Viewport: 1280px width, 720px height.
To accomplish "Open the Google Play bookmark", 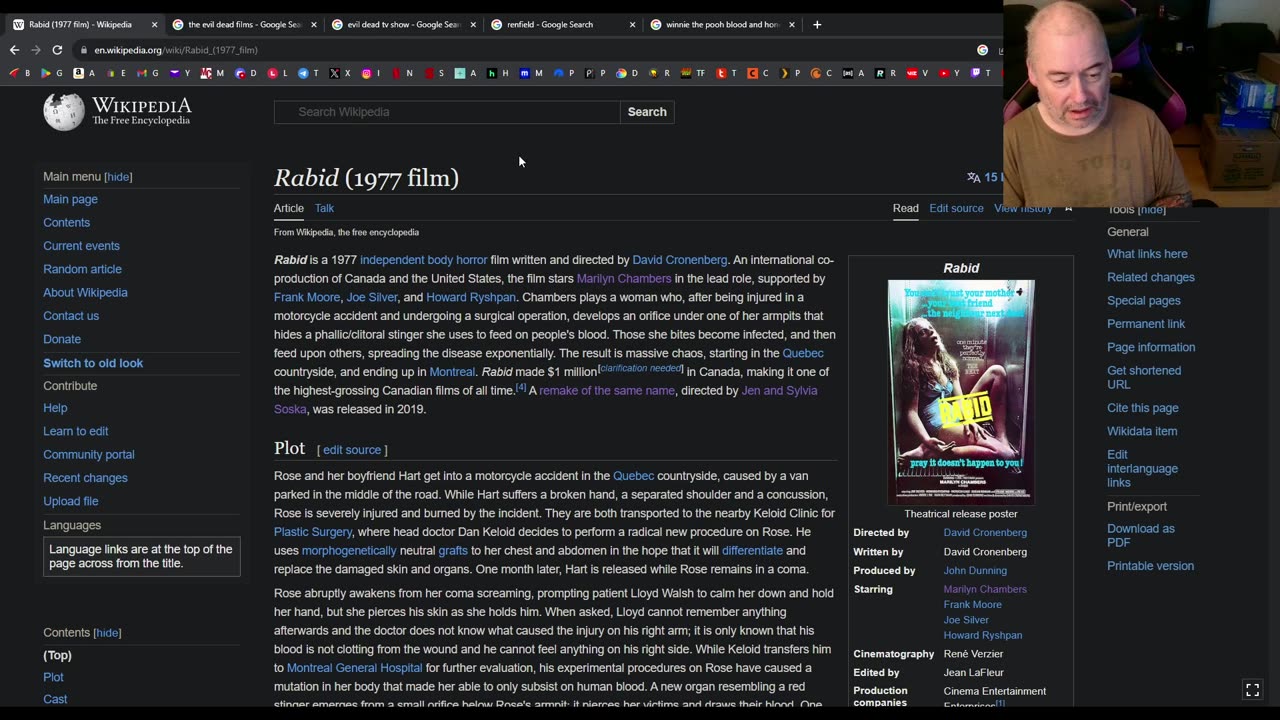I will pos(50,73).
